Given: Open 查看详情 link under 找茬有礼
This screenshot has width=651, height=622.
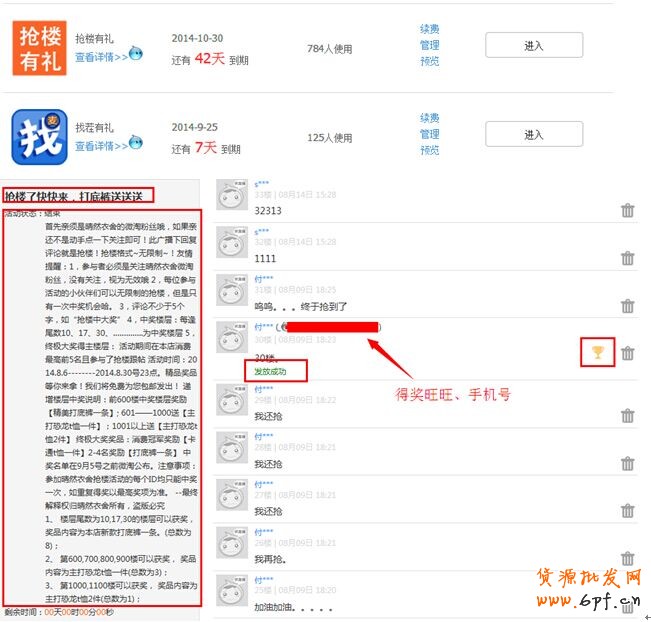Looking at the screenshot, I should pos(101,146).
